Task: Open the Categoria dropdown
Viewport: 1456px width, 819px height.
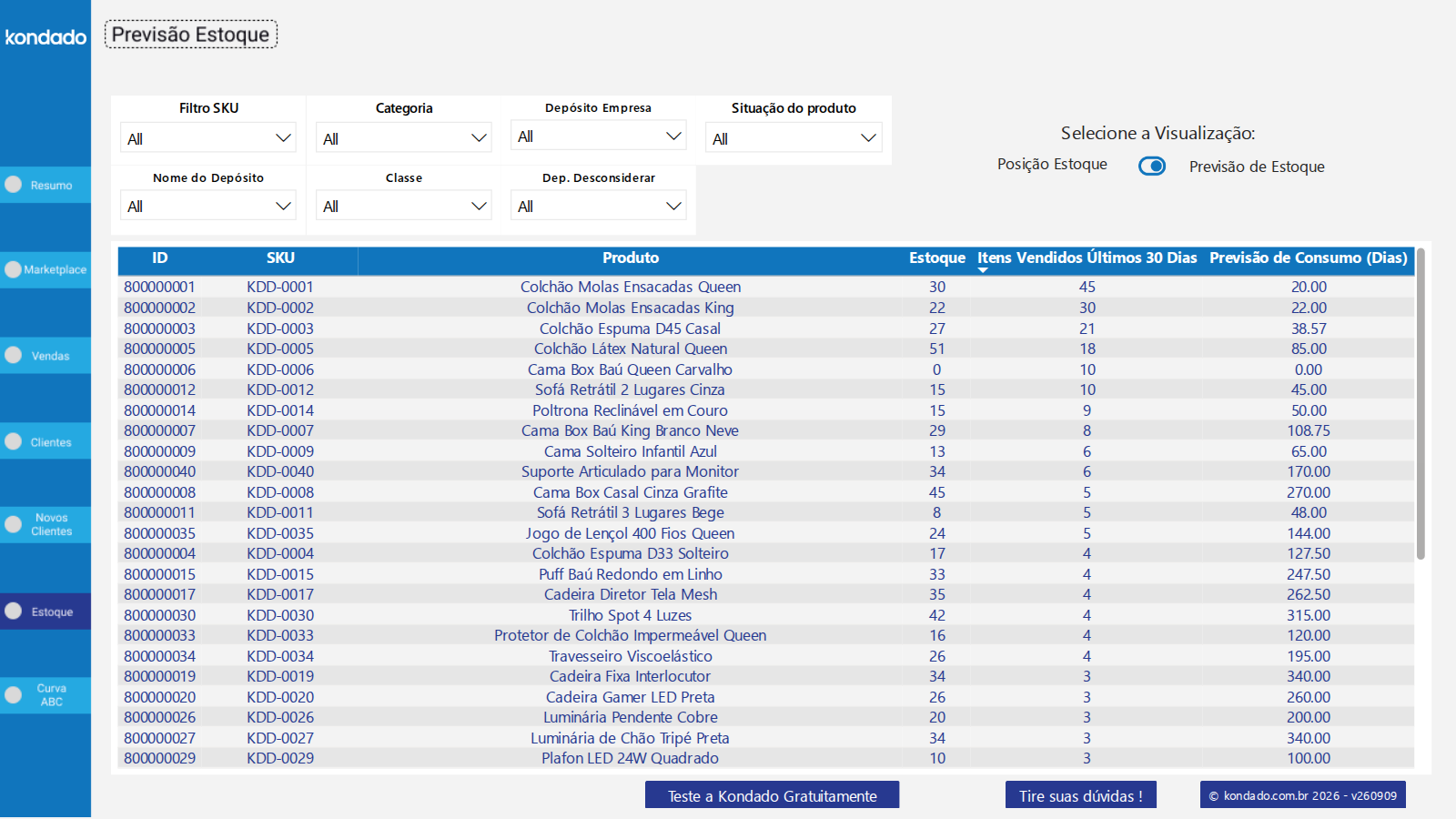Action: pos(404,138)
